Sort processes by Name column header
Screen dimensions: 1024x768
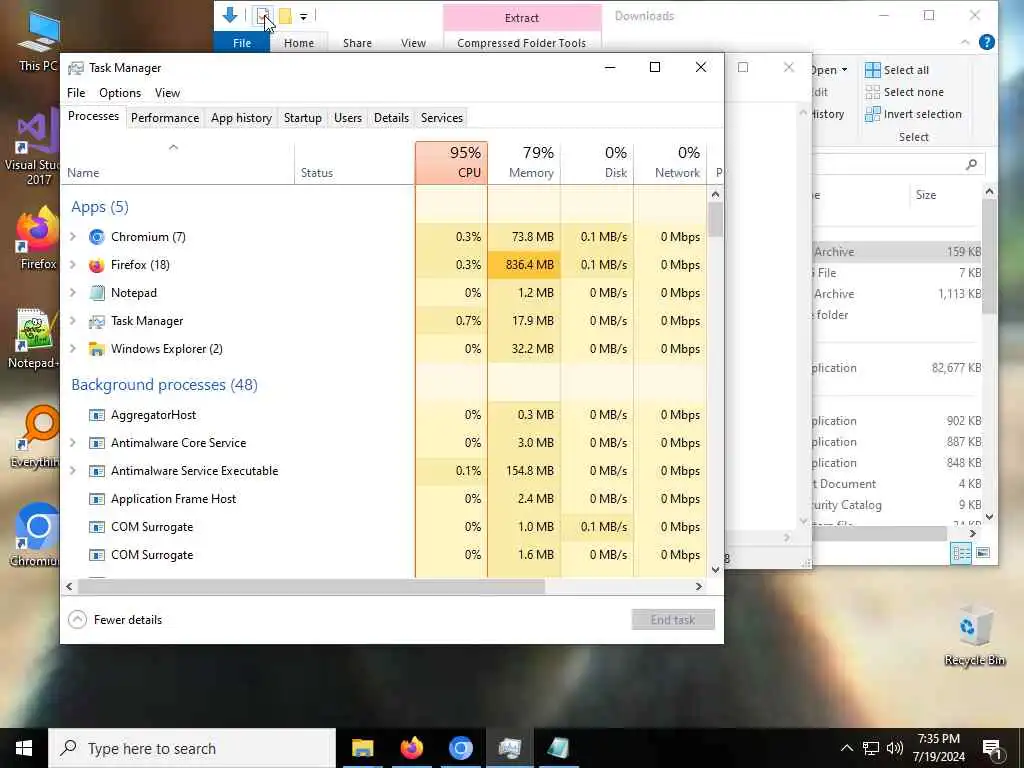coord(178,163)
